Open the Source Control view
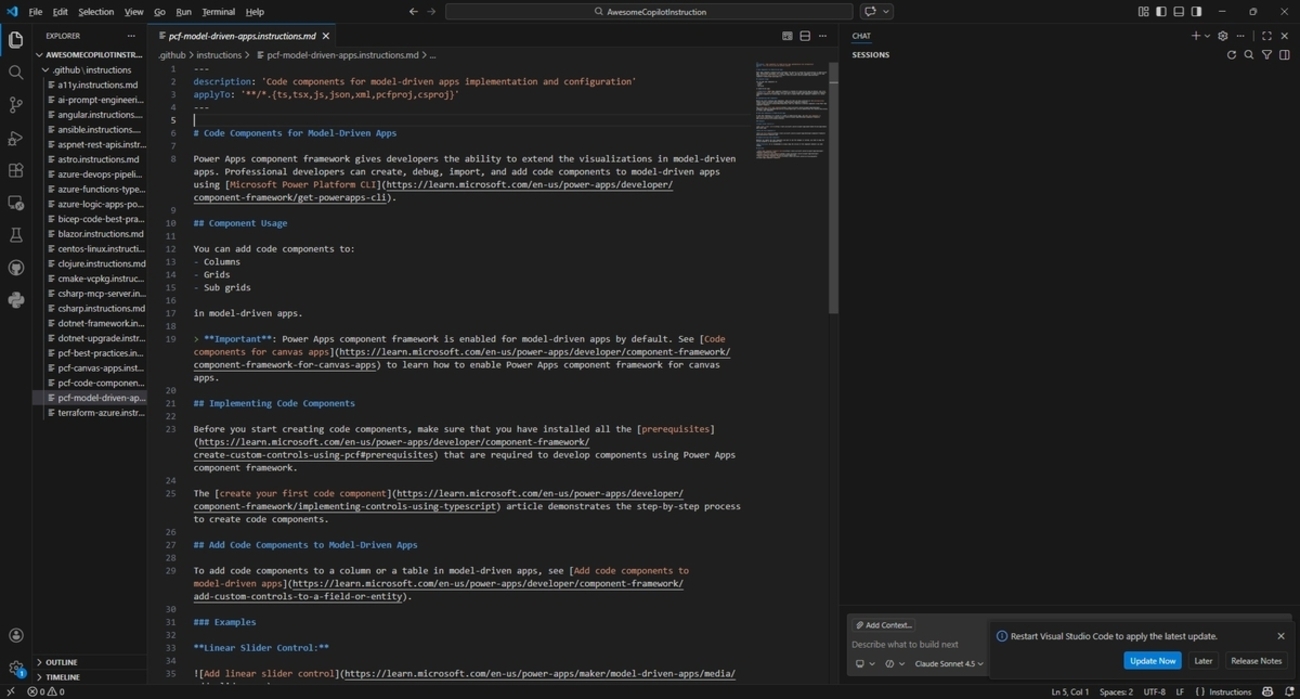Screen dimensions: 1300x699 (x=16, y=105)
